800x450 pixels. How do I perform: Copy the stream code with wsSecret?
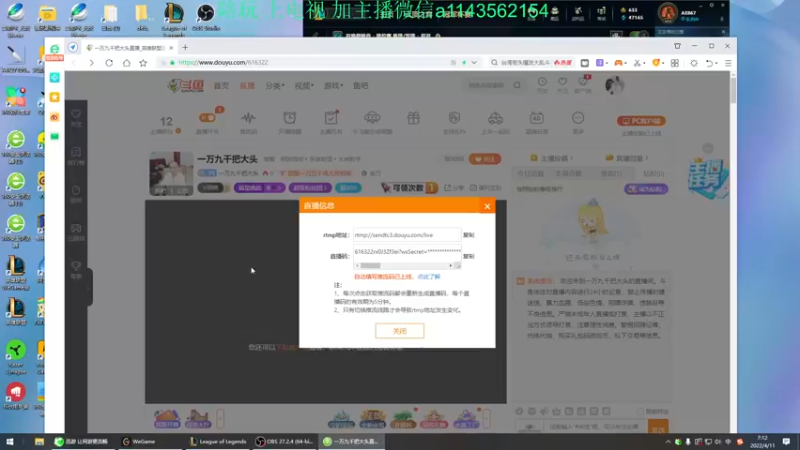tap(468, 257)
